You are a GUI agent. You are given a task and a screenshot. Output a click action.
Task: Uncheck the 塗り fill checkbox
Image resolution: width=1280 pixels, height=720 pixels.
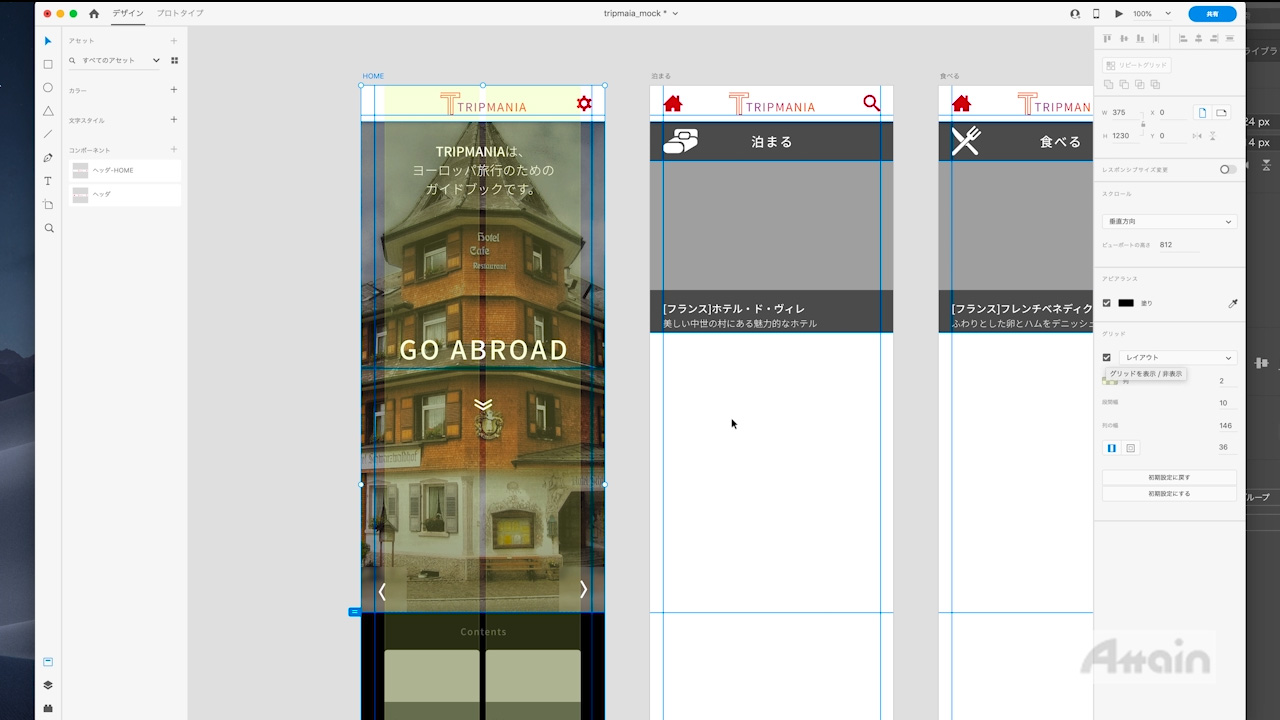pos(1106,303)
